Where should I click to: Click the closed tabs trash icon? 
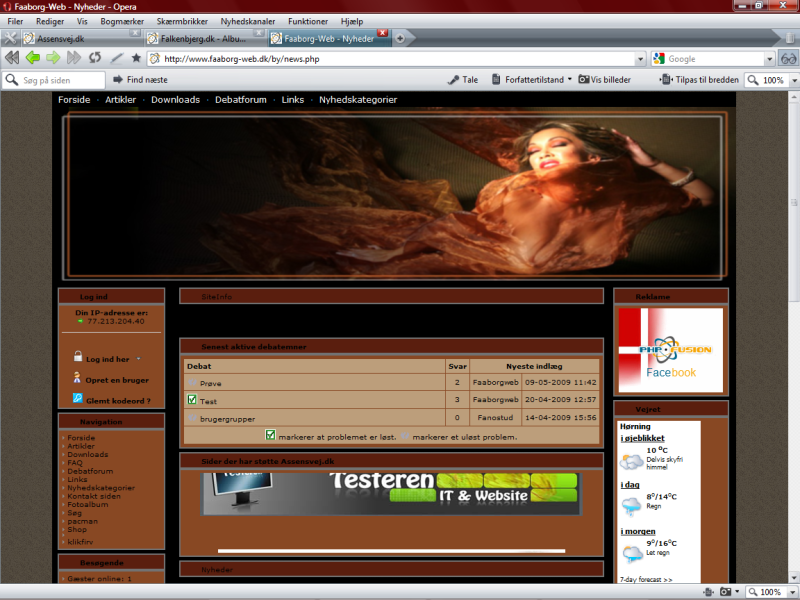[788, 38]
